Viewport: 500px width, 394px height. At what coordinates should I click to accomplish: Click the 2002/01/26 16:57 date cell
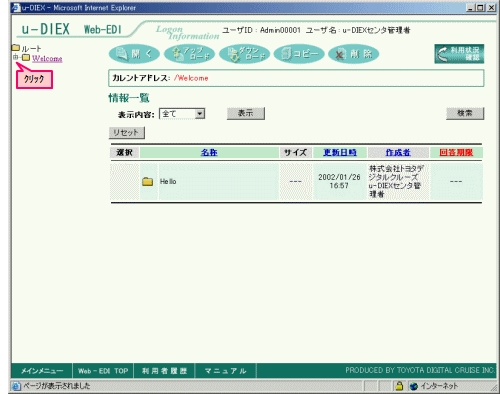[339, 182]
